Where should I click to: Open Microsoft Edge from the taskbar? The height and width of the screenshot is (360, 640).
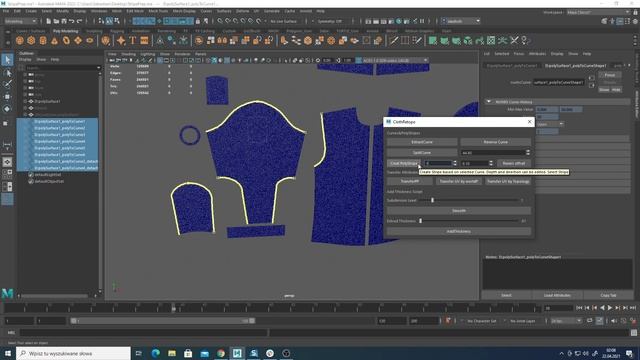(156, 353)
